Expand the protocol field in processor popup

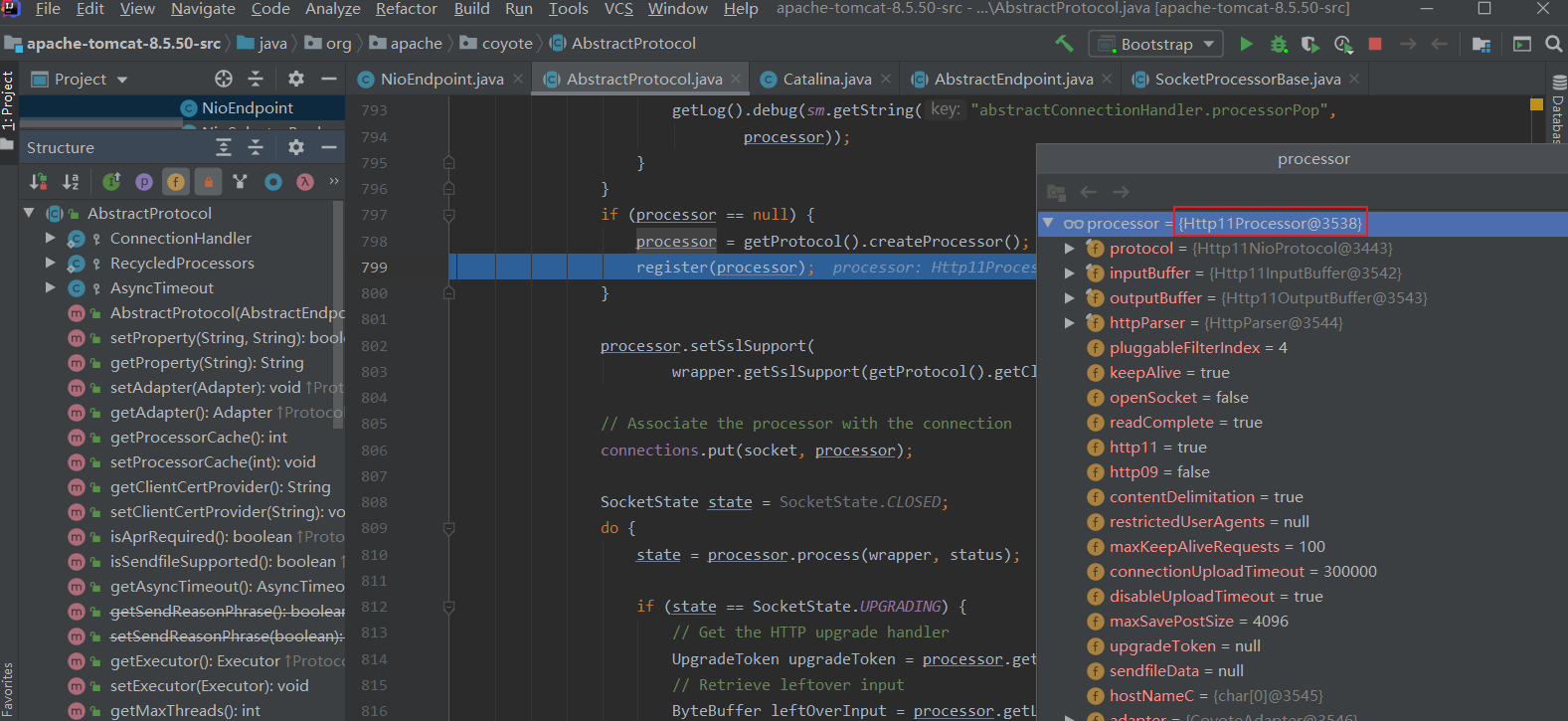point(1069,248)
